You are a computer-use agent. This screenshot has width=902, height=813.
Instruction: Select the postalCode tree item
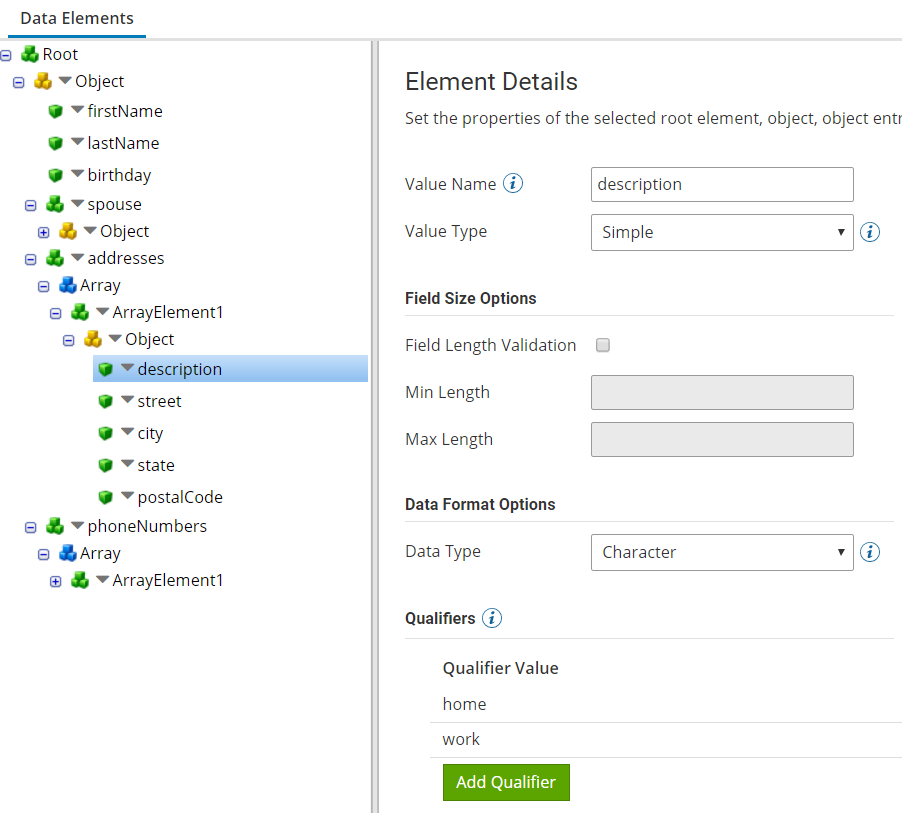(179, 497)
